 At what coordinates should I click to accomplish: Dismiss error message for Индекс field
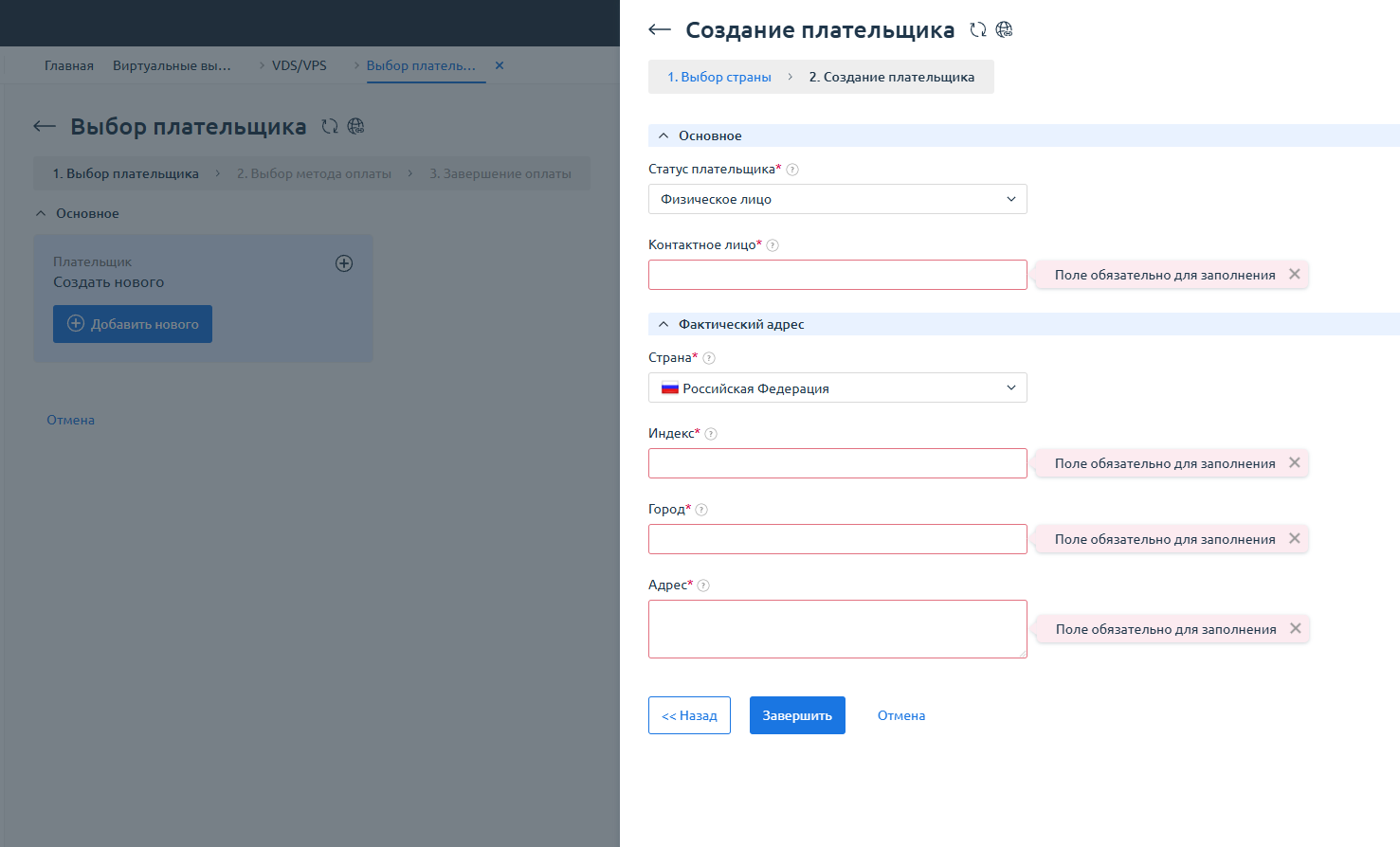click(x=1294, y=462)
